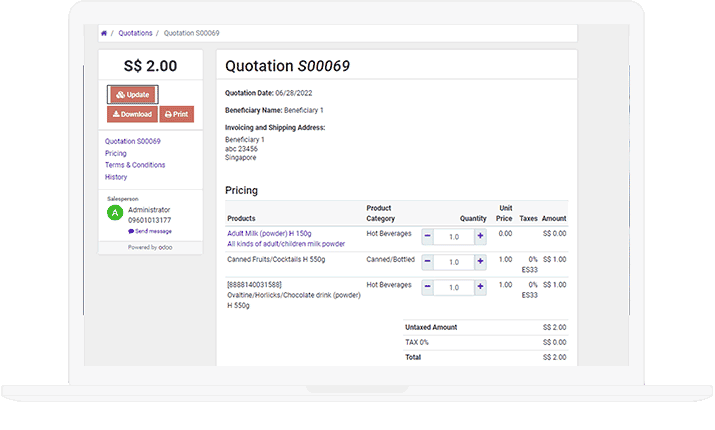Viewport: 715px width, 430px height.
Task: Click the Powered by Odoo link
Action: (150, 247)
